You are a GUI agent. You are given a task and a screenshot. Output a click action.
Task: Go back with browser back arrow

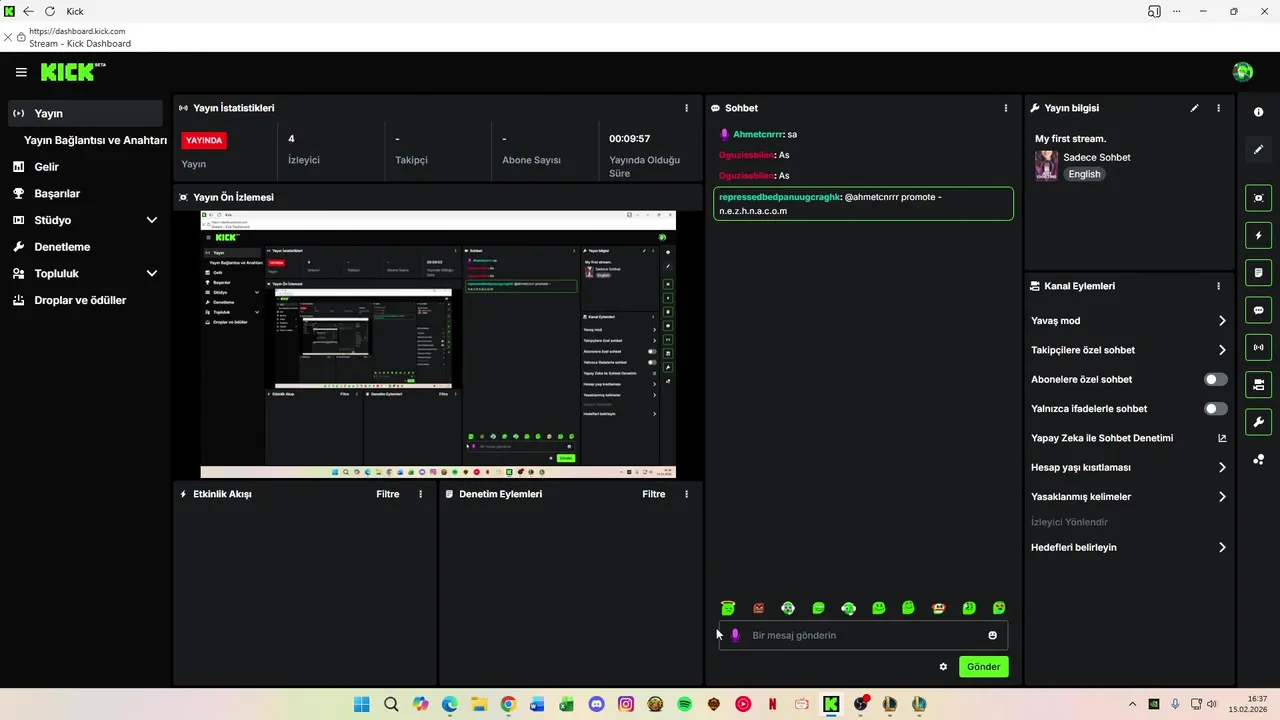pos(28,11)
